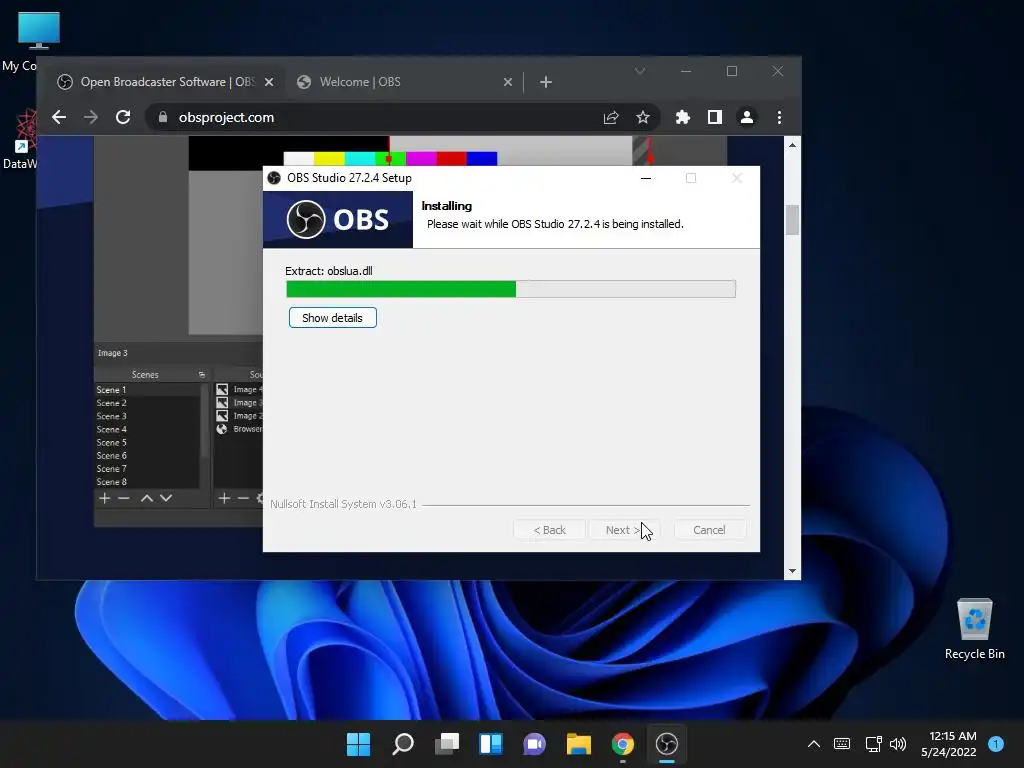Go forward in Chrome
The height and width of the screenshot is (768, 1024).
(x=91, y=118)
